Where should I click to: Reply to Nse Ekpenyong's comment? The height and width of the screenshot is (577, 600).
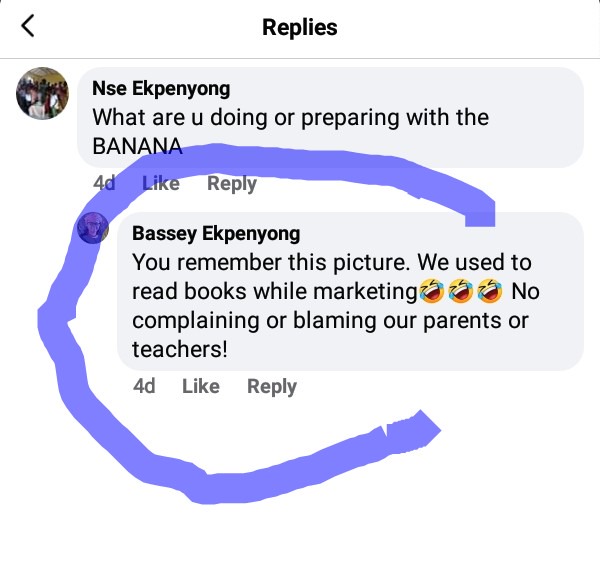232,184
